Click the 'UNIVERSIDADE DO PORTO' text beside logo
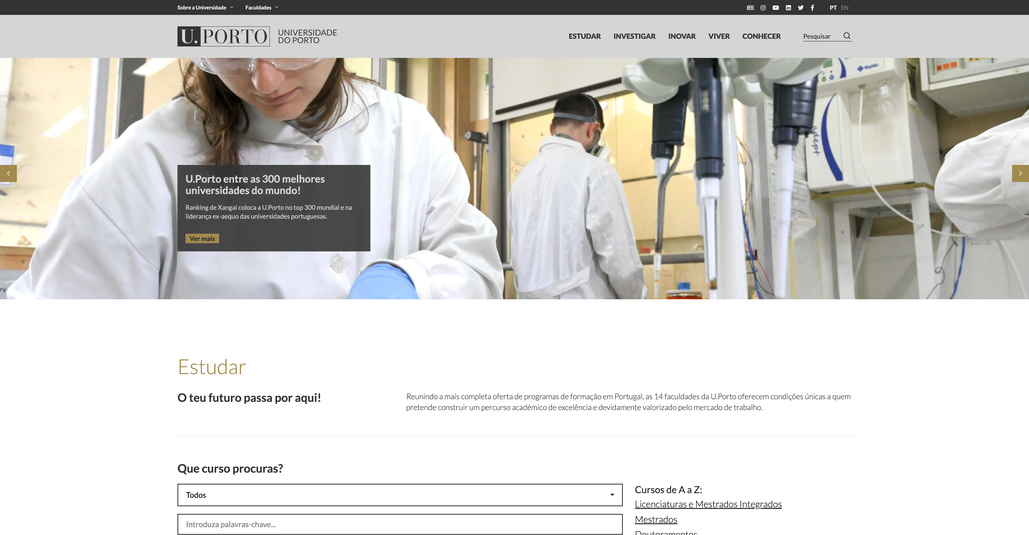The width and height of the screenshot is (1029, 535). pos(307,36)
